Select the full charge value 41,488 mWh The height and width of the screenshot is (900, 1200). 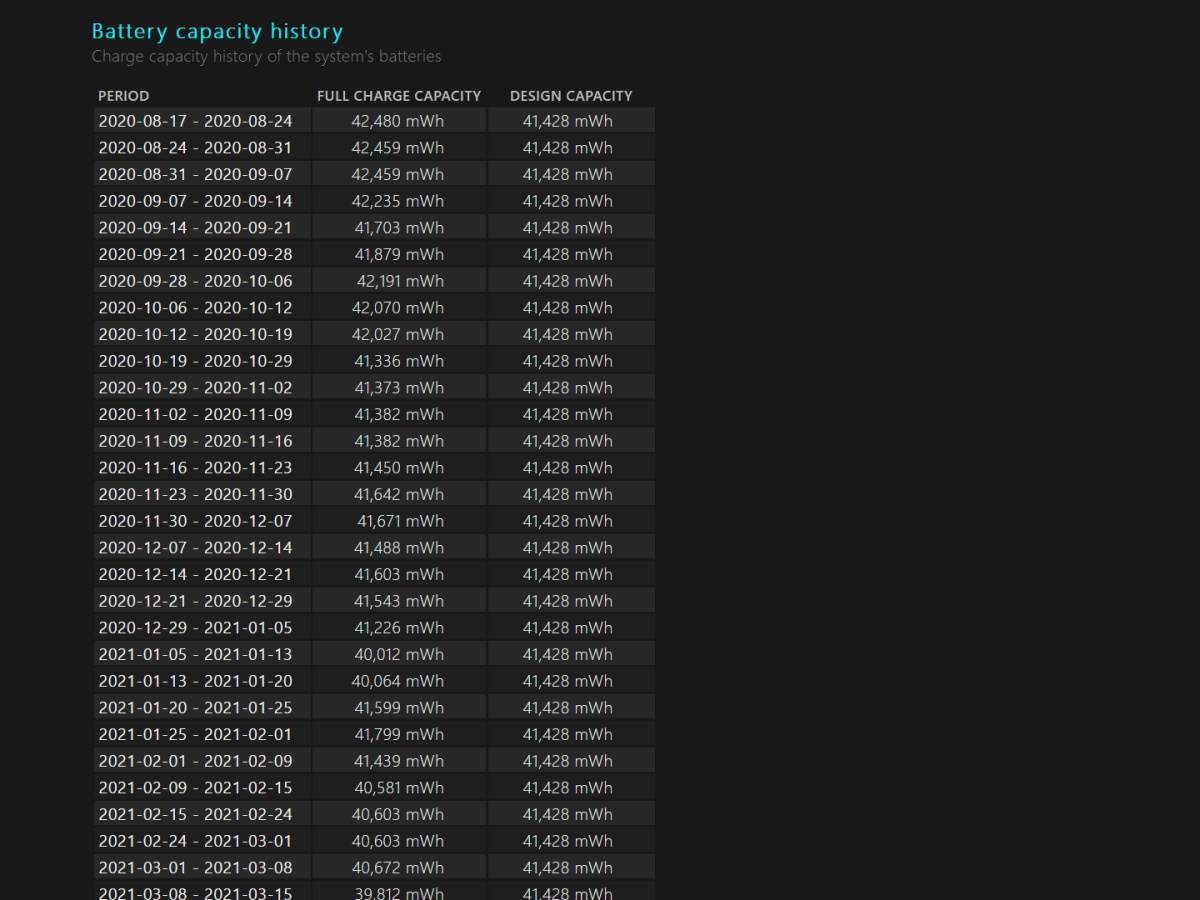399,548
